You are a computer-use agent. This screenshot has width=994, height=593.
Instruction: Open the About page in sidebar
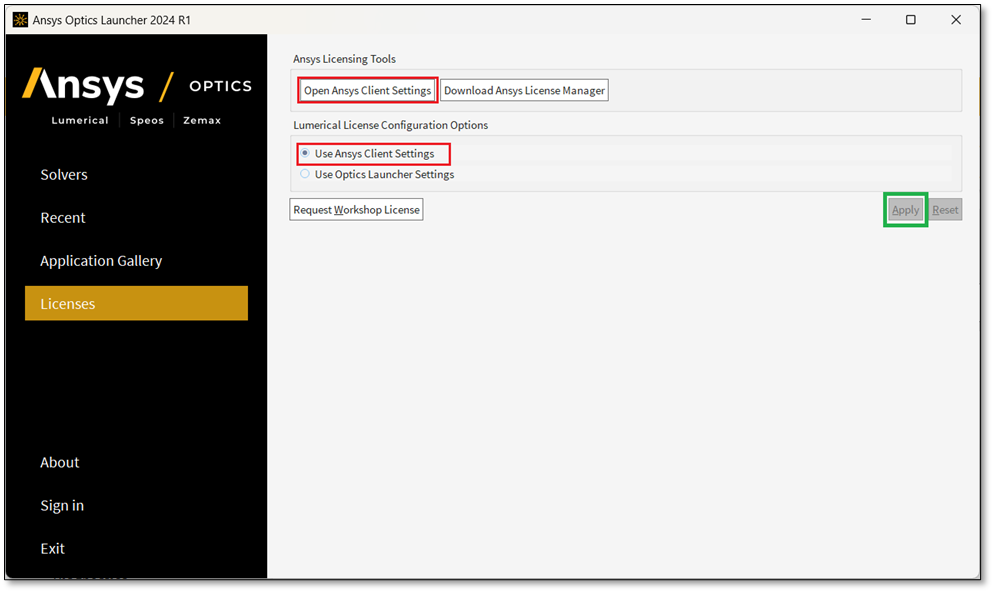pos(60,462)
